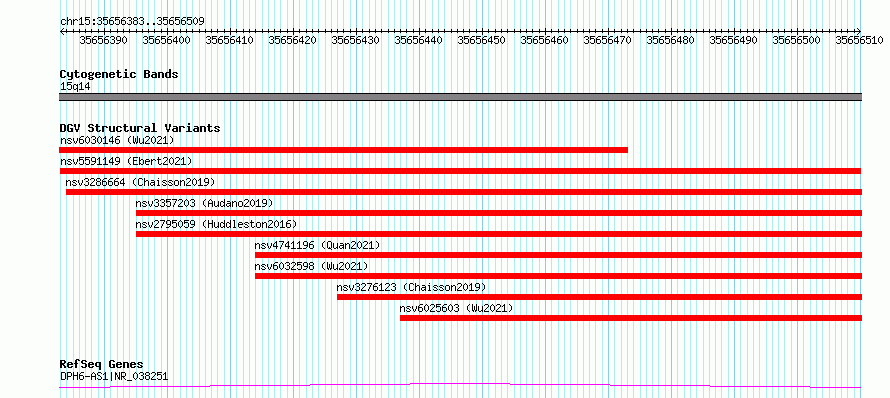Click ruler position 35656390
This screenshot has width=890, height=398.
(103, 40)
